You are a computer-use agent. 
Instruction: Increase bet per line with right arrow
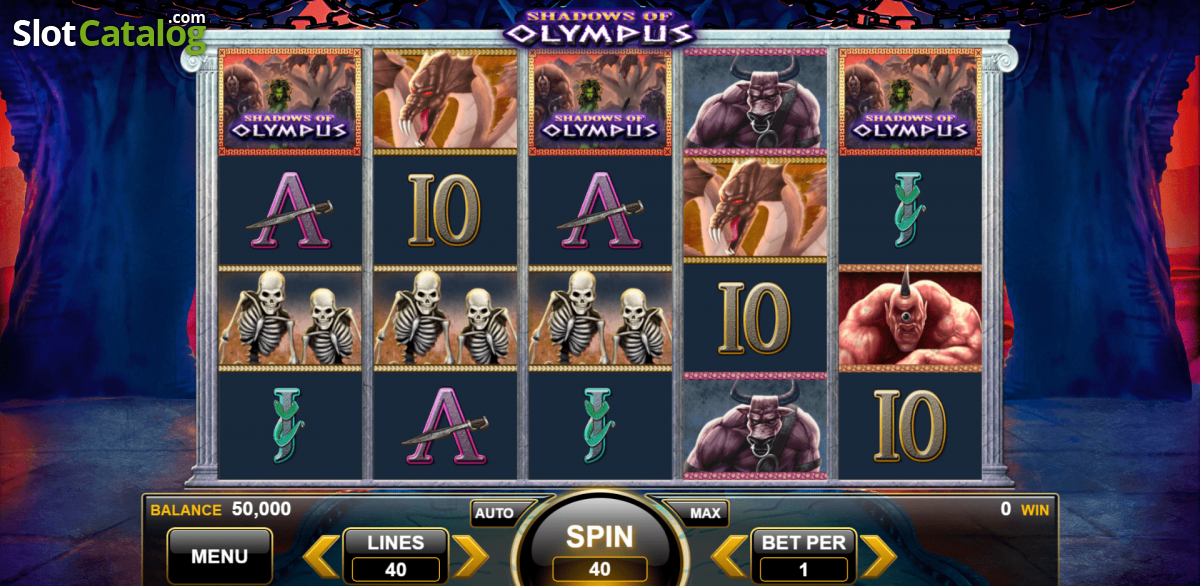point(878,556)
